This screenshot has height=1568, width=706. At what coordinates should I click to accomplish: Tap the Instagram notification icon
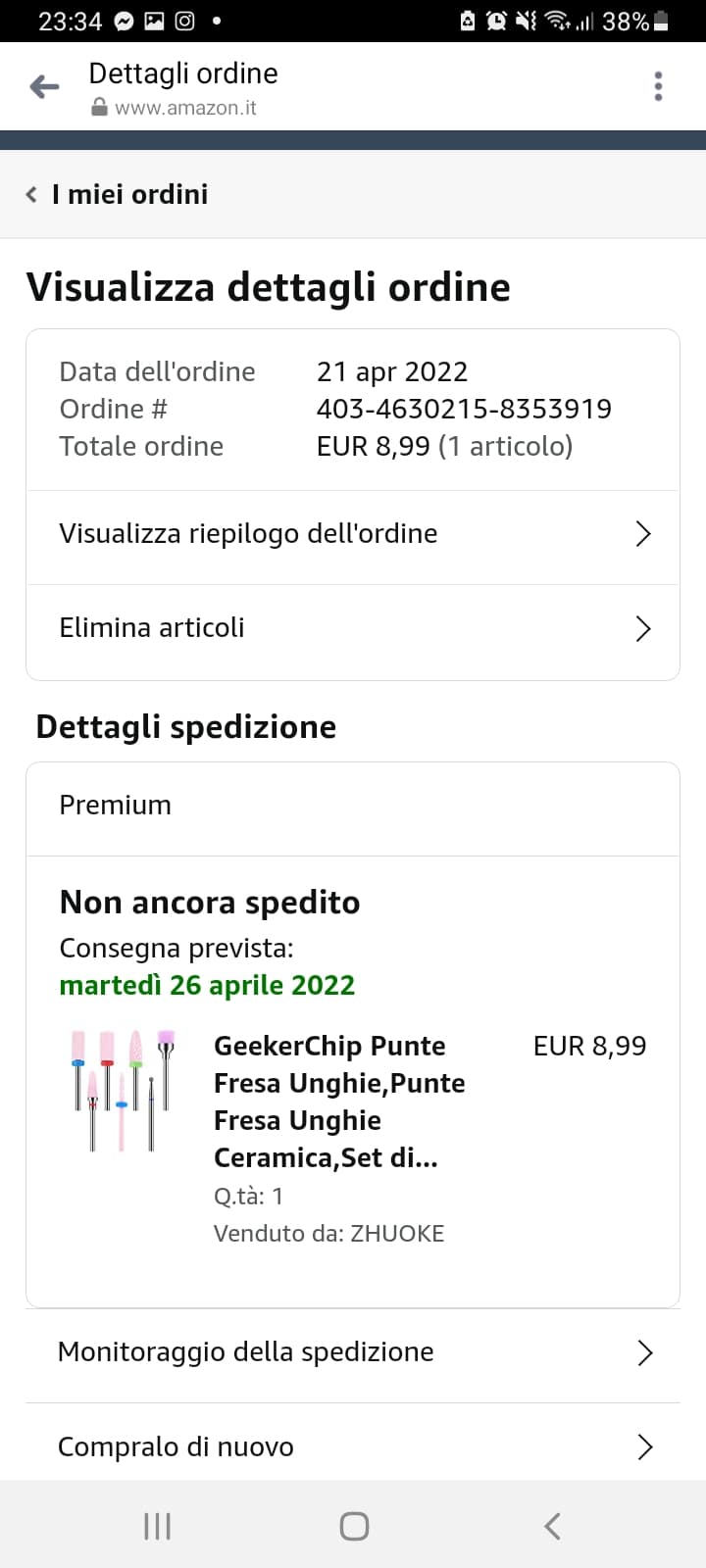[184, 21]
